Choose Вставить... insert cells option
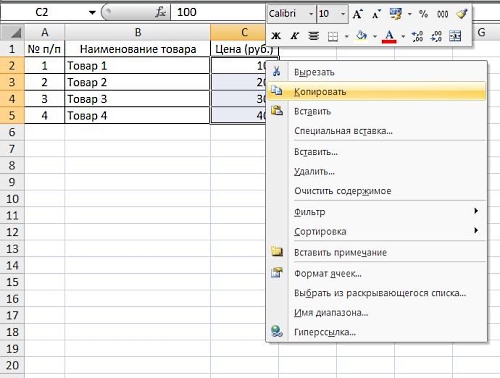Screen dimensions: 500x378 click(377, 152)
